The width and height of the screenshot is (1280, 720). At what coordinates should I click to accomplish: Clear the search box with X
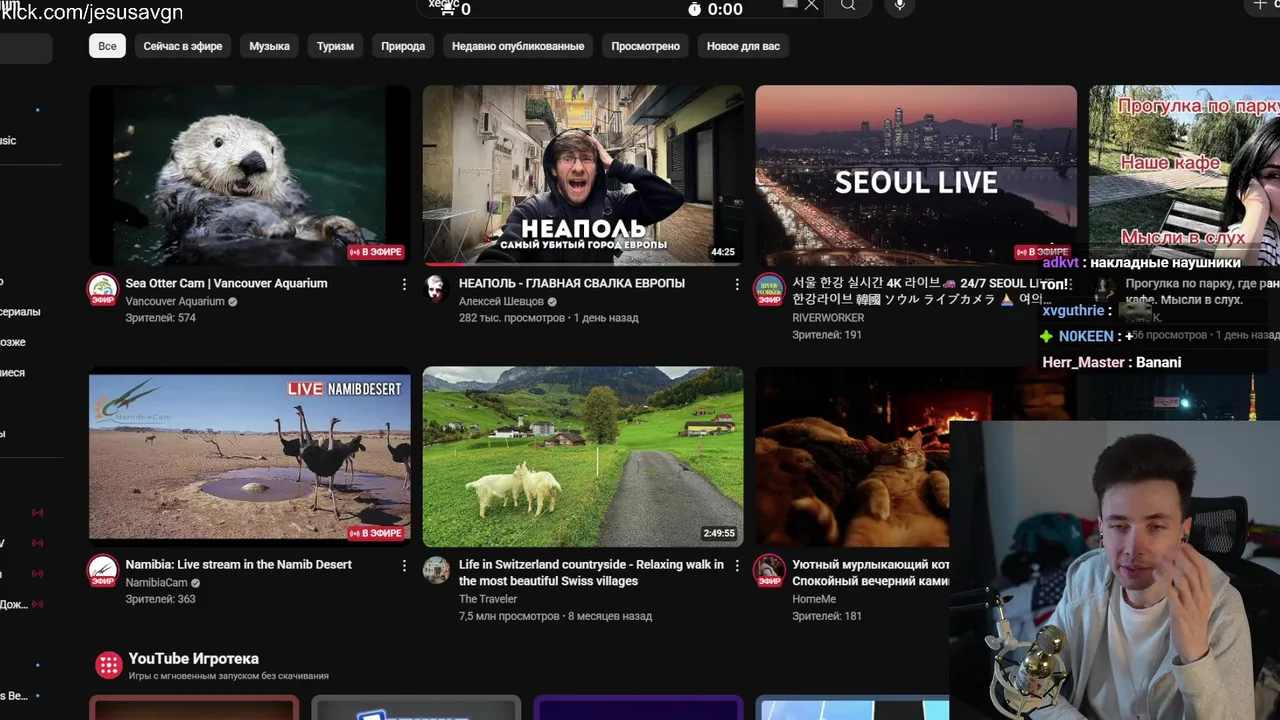coord(811,5)
